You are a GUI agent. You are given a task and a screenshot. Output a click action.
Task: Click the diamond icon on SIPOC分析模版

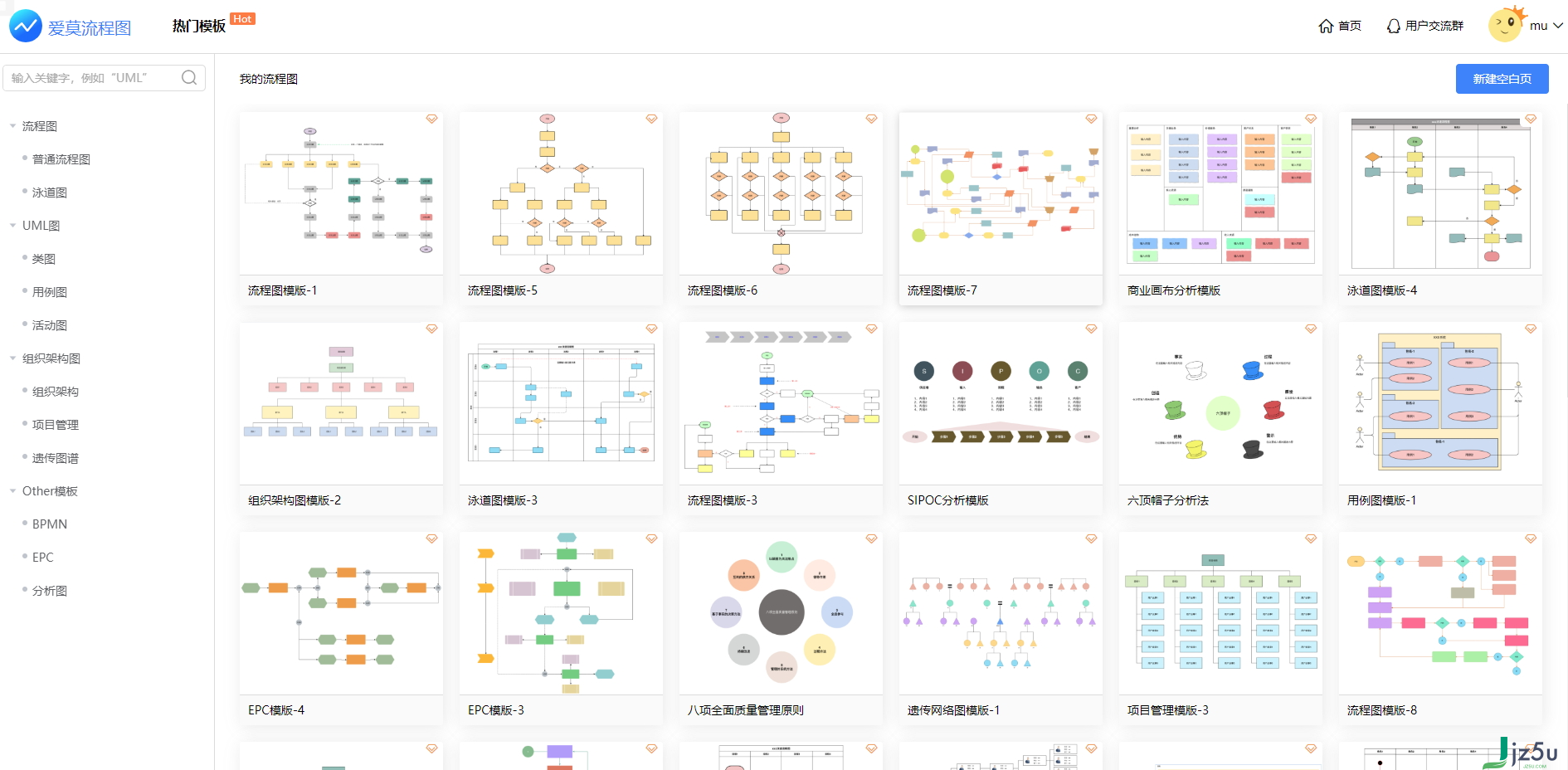click(1091, 329)
